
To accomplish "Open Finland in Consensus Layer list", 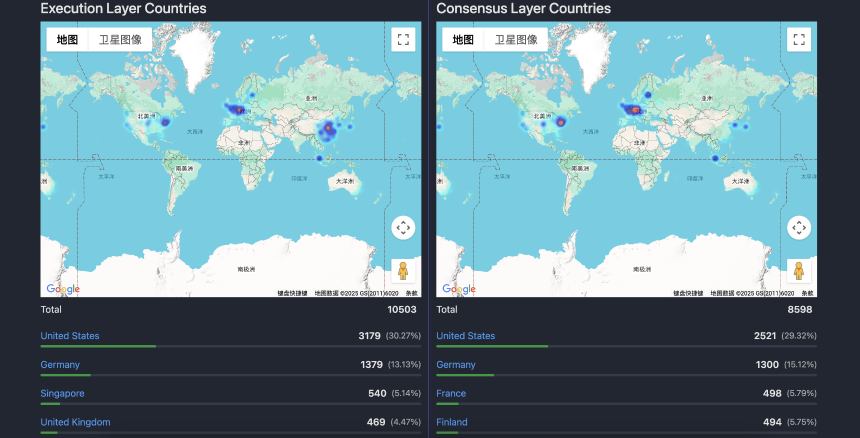I will pyautogui.click(x=453, y=422).
